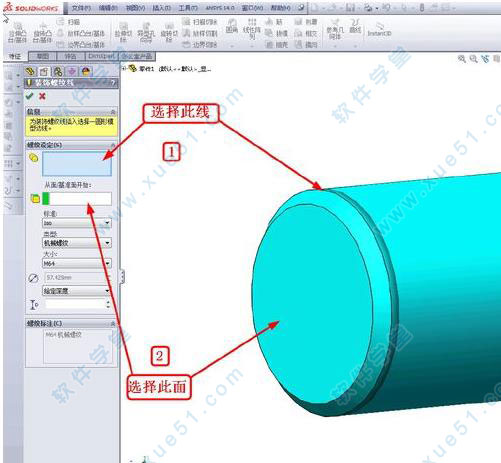
Task: Click the circular edge selection box
Action: tap(77, 164)
